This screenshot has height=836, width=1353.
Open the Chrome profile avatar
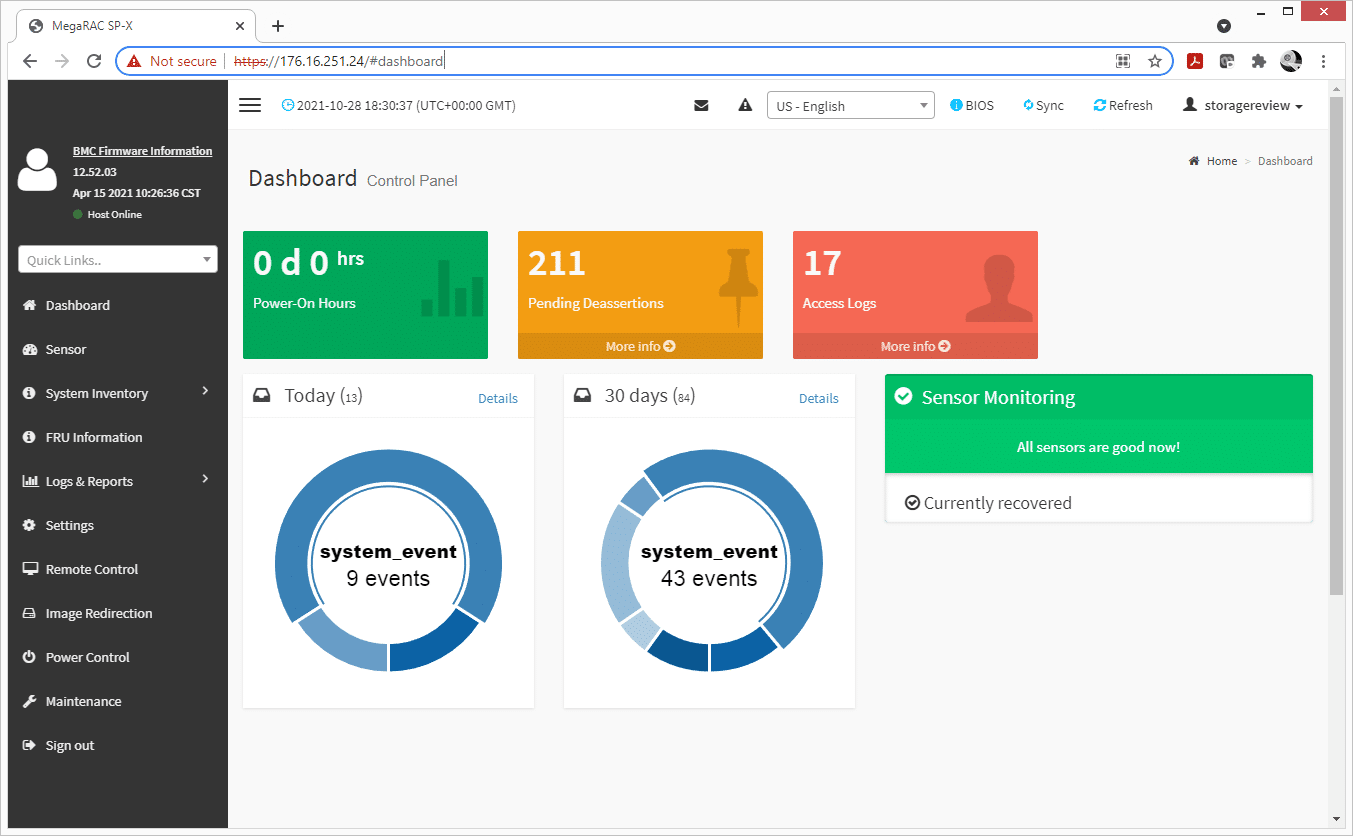pyautogui.click(x=1291, y=61)
